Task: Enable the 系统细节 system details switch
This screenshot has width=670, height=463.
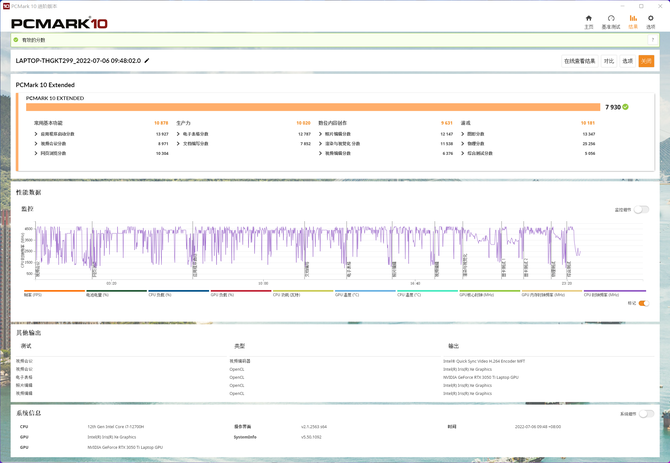Action: (646, 413)
